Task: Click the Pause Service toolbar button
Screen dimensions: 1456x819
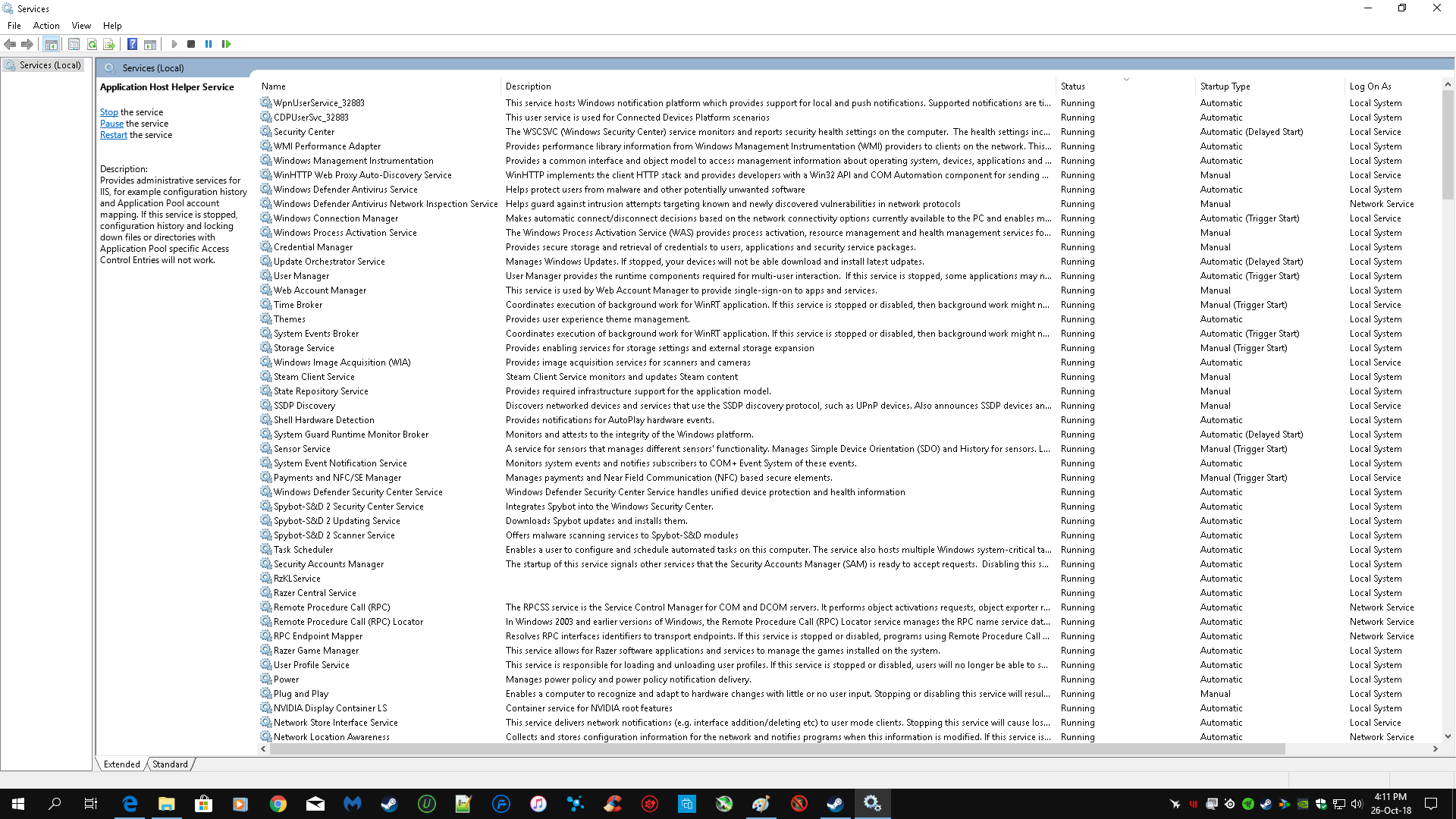Action: [x=209, y=44]
